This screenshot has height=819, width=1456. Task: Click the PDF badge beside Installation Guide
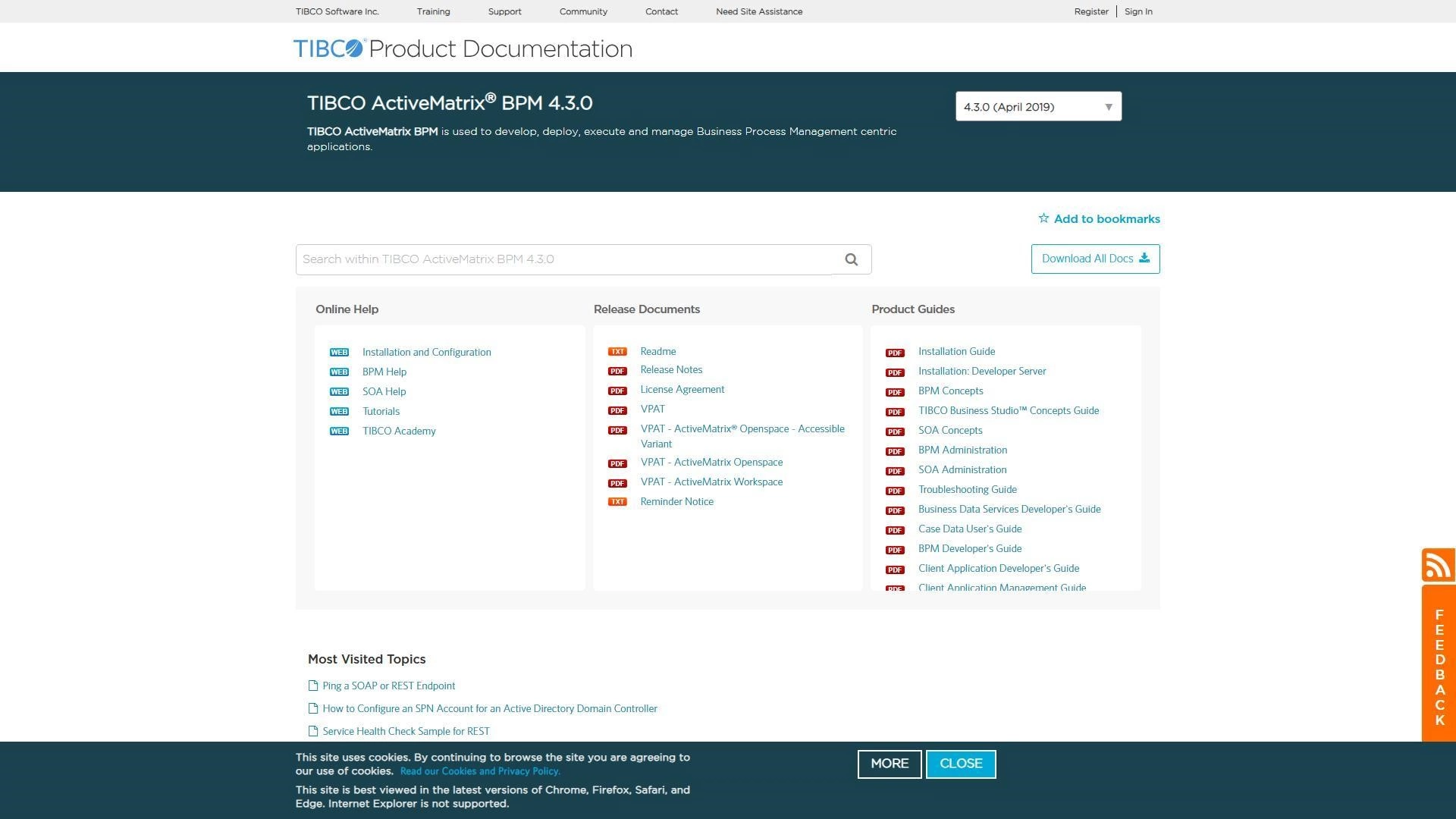895,353
